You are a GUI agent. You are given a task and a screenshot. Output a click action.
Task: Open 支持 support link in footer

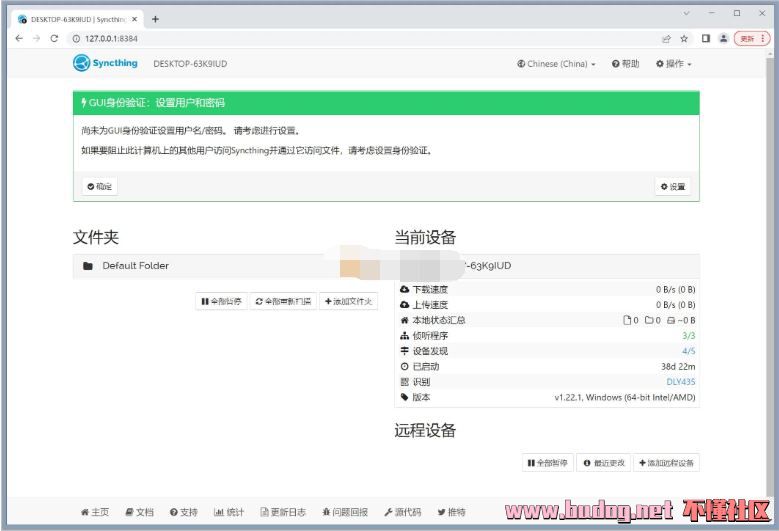tap(184, 512)
